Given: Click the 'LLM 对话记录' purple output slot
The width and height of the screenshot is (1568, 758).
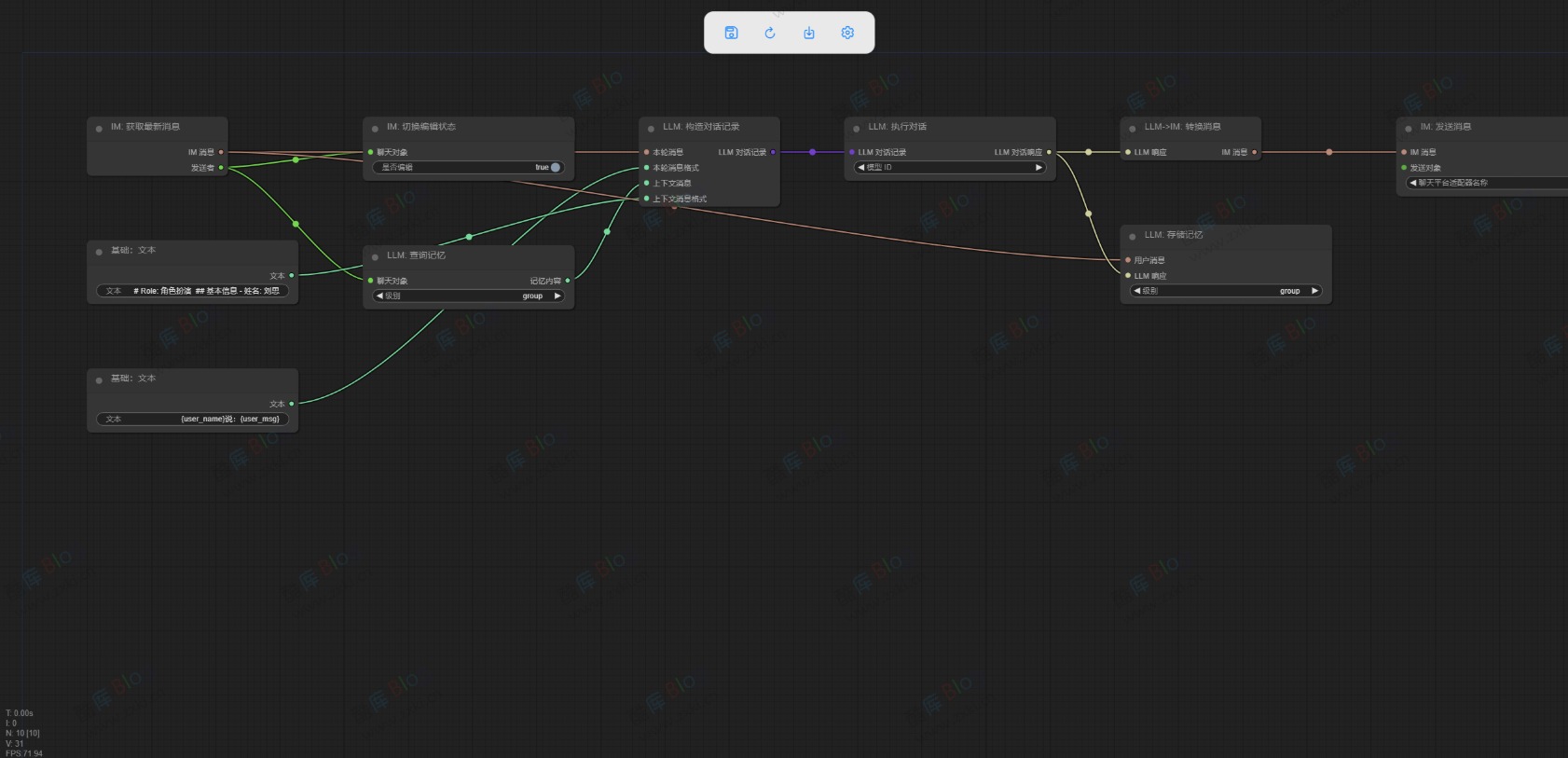Looking at the screenshot, I should (773, 152).
